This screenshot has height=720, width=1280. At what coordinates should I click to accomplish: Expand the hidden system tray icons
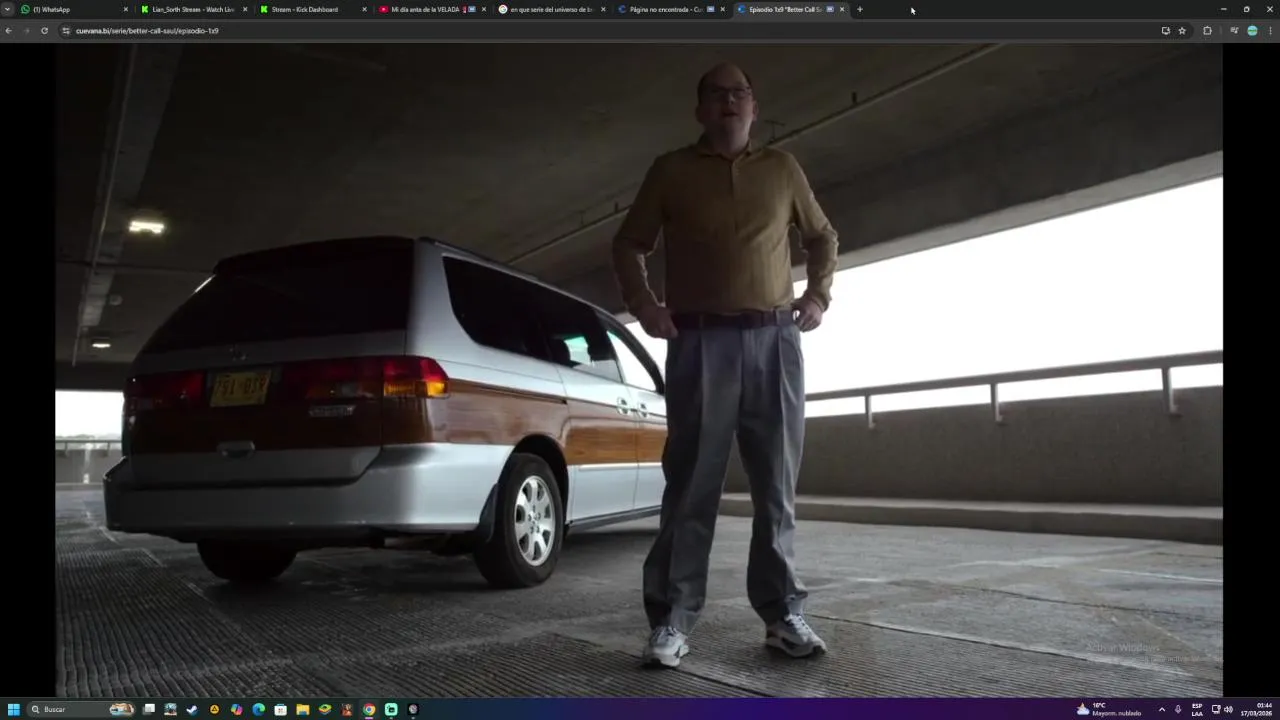tap(1161, 709)
